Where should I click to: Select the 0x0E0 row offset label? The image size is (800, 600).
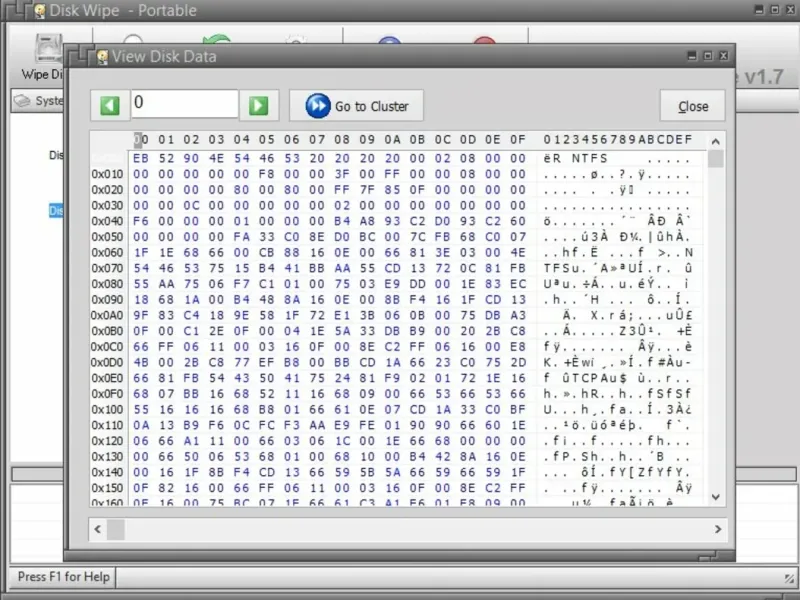point(107,379)
